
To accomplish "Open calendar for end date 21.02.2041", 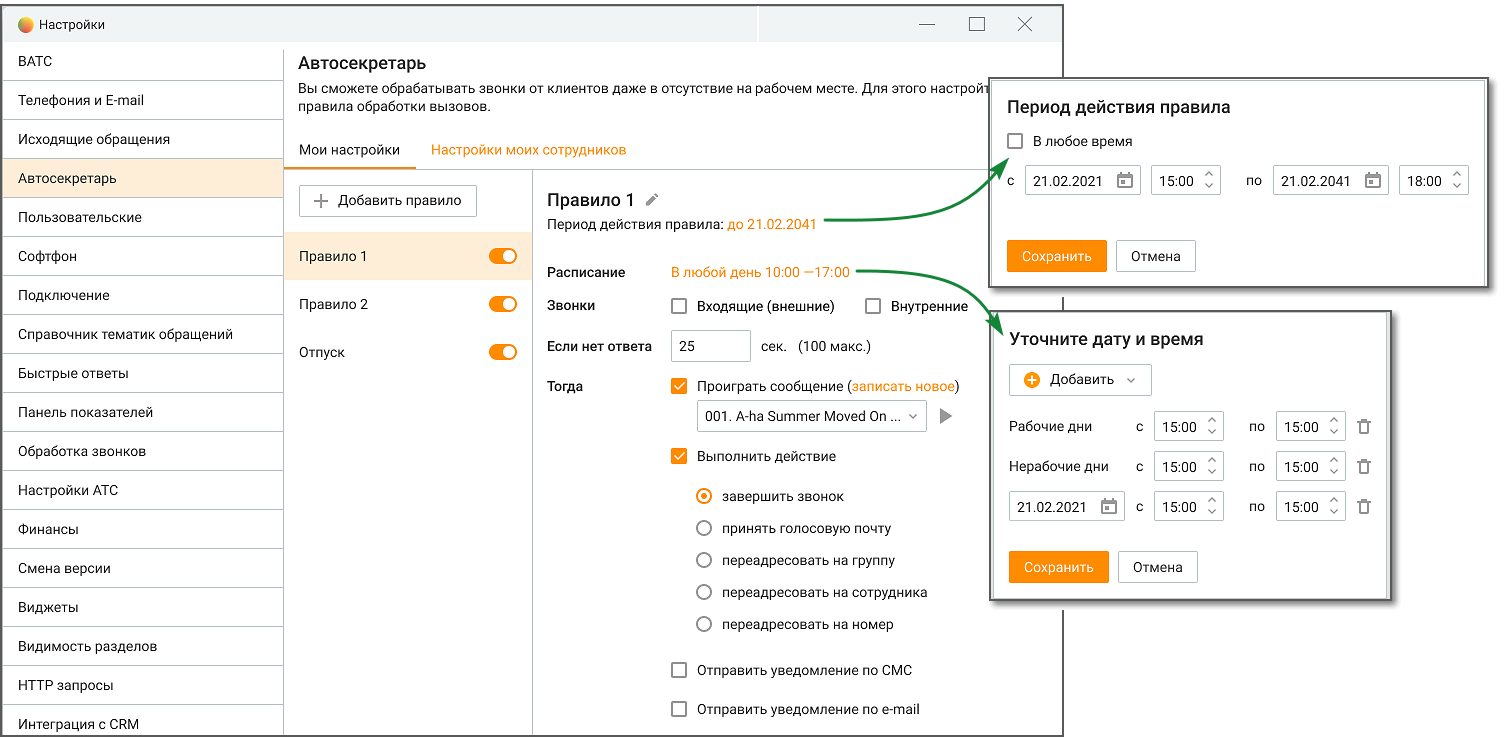I will click(x=1373, y=181).
